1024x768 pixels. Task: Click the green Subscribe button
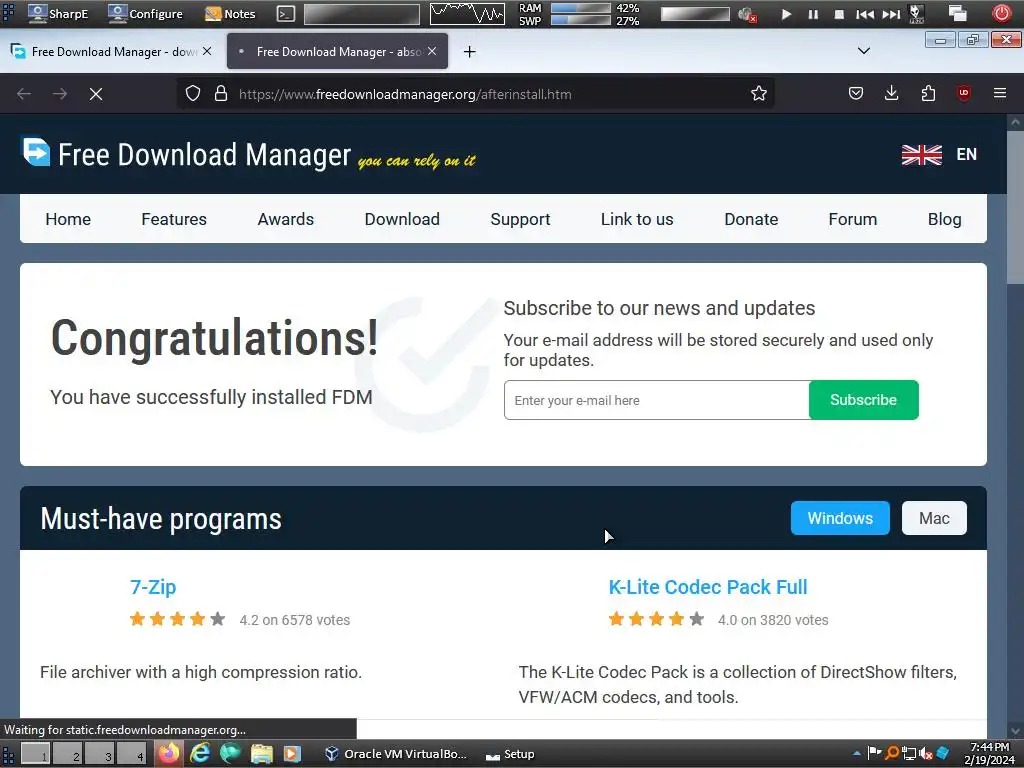pos(863,400)
